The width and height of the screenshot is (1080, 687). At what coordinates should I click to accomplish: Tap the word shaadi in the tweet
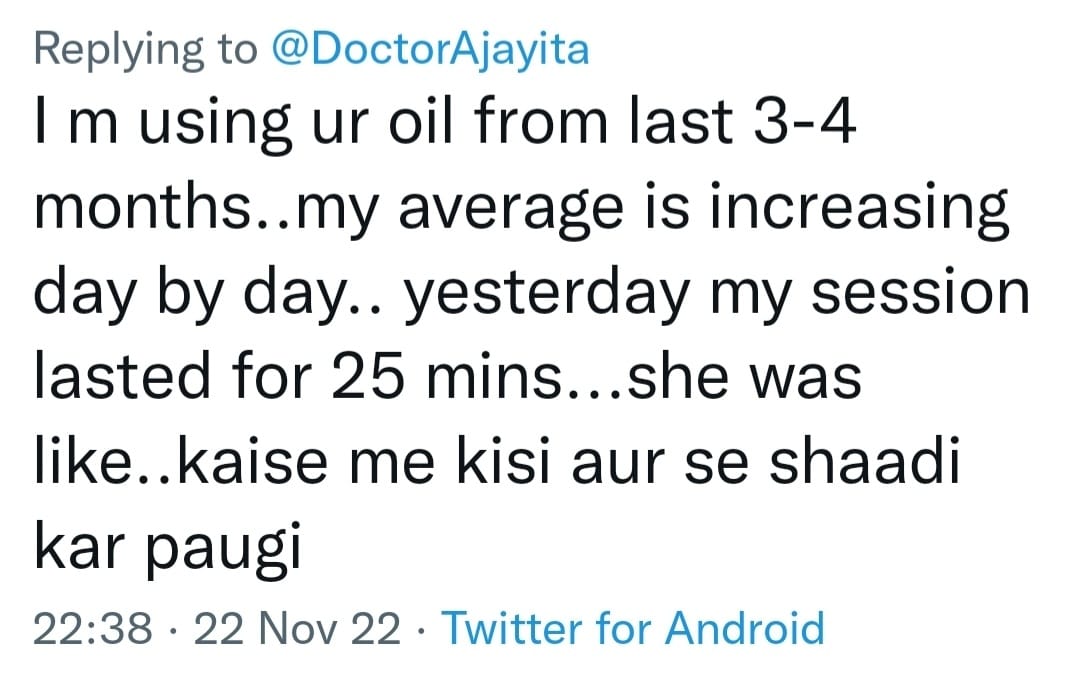[x=864, y=460]
